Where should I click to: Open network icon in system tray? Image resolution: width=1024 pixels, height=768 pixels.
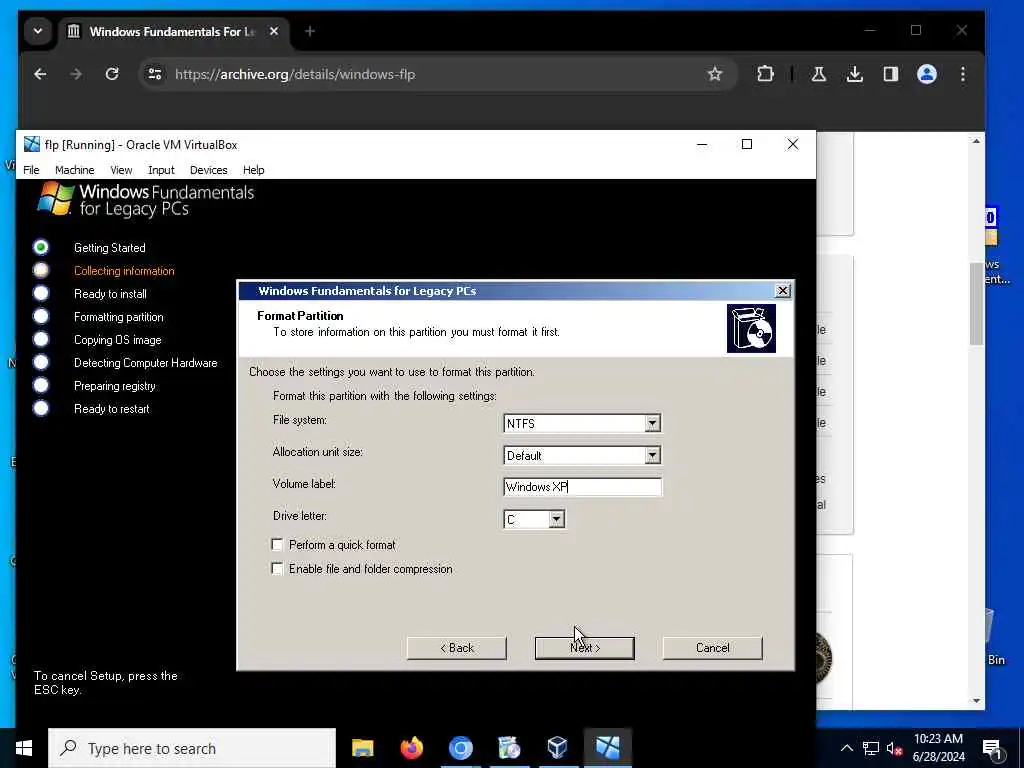871,748
